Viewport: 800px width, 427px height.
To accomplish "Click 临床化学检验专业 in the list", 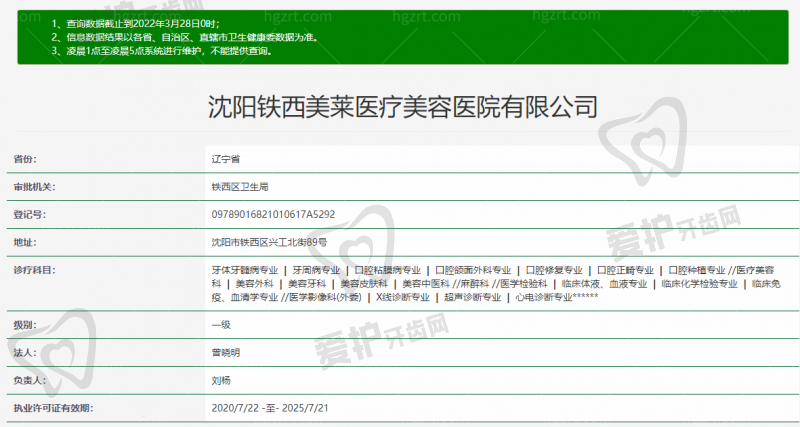I will pyautogui.click(x=699, y=284).
